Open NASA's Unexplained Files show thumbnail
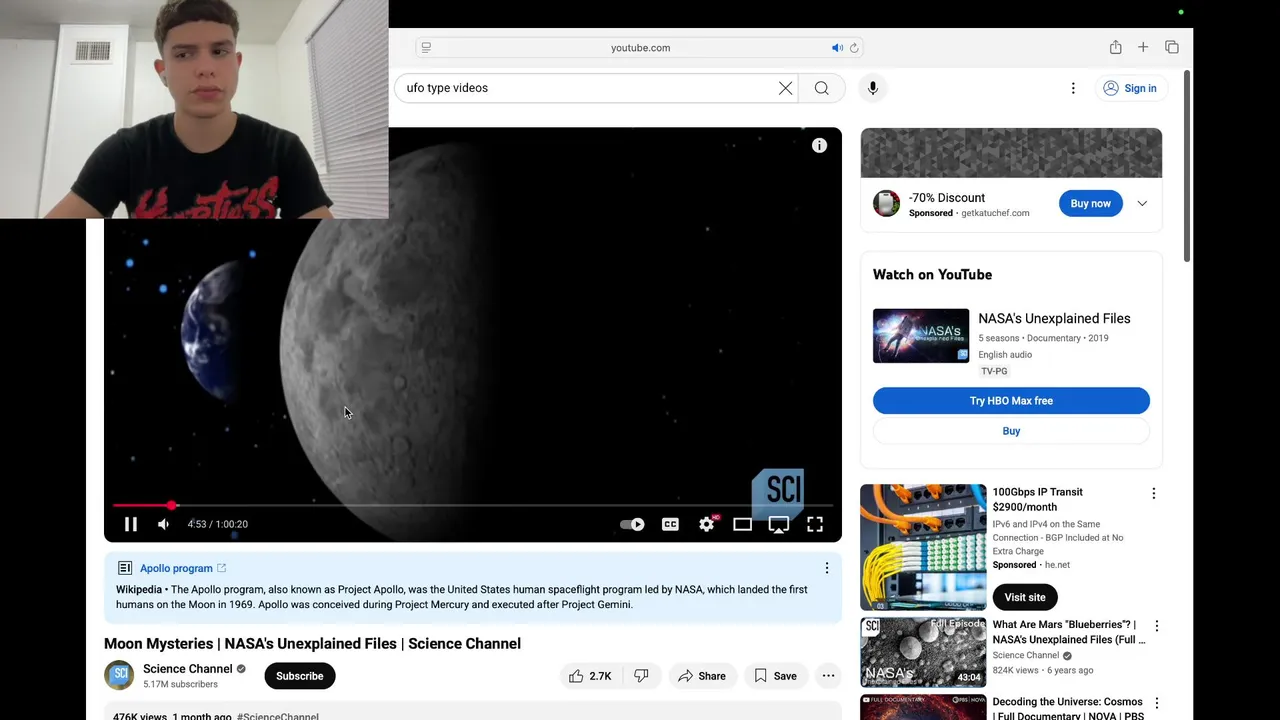The height and width of the screenshot is (720, 1280). pos(921,336)
